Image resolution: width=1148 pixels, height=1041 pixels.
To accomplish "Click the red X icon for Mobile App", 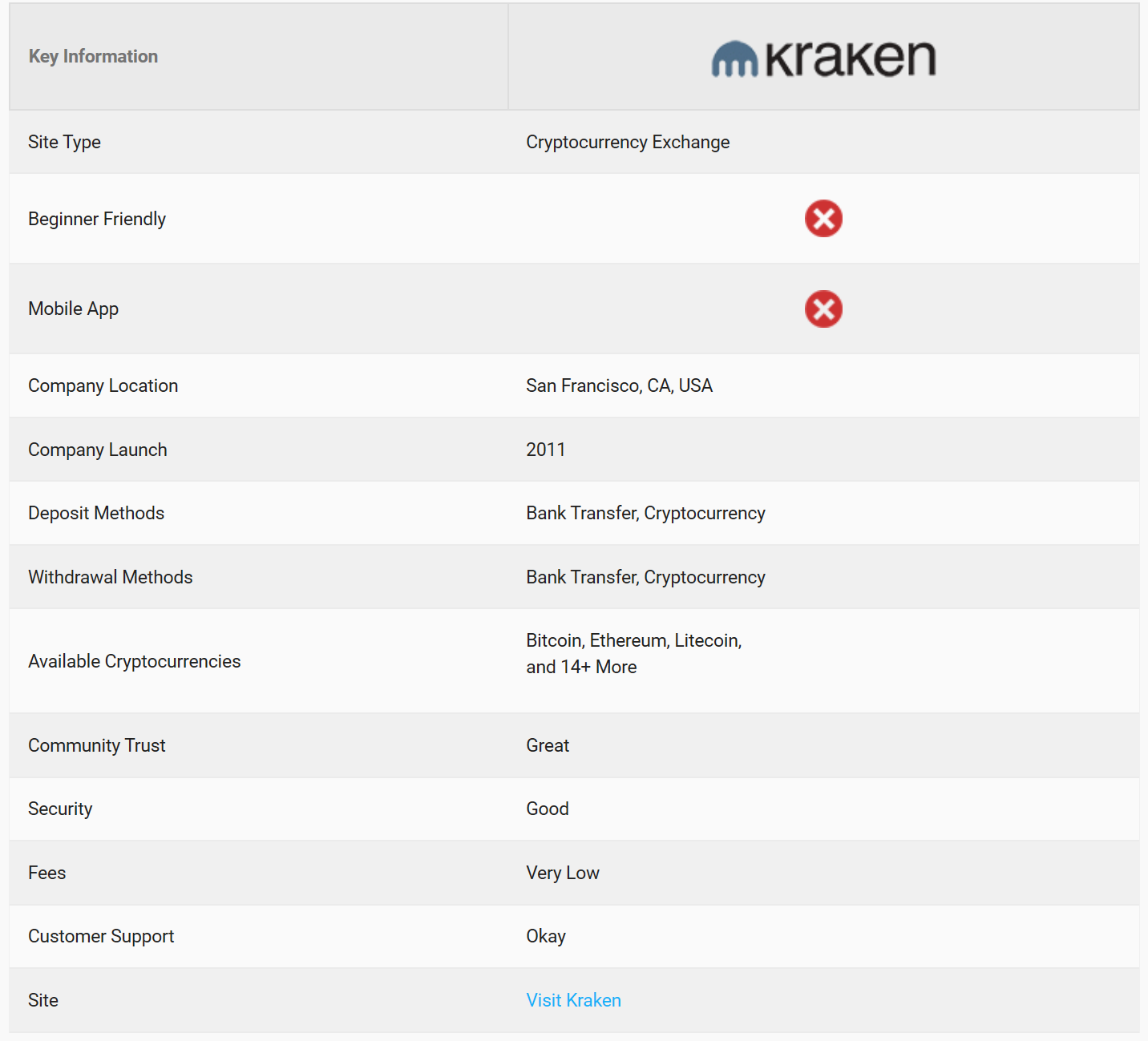I will [x=823, y=309].
